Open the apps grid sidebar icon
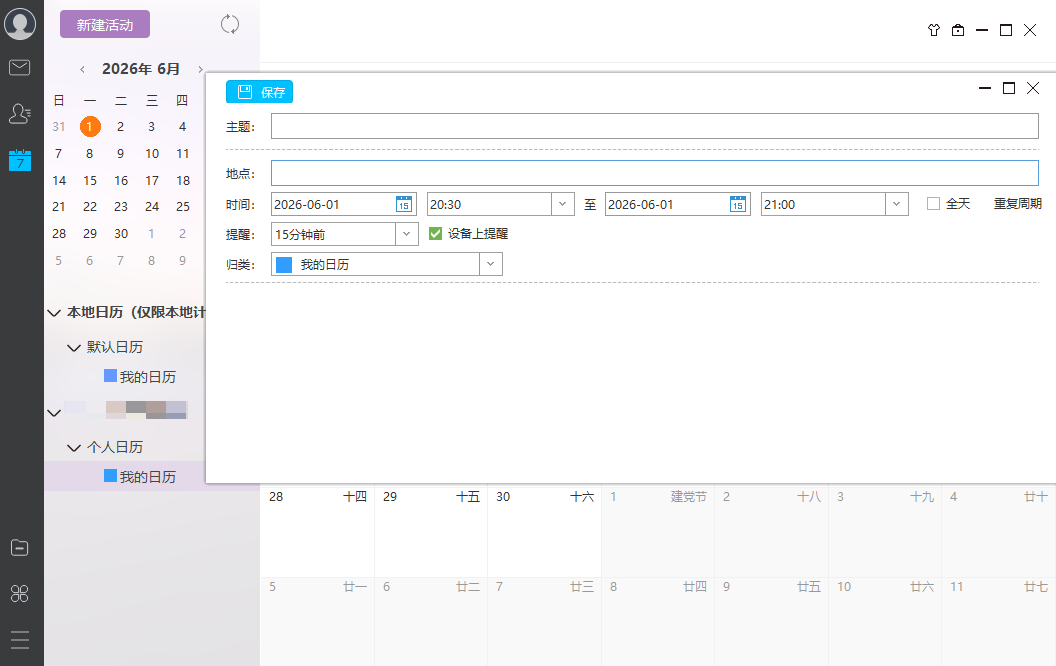The height and width of the screenshot is (666, 1056). pyautogui.click(x=20, y=593)
